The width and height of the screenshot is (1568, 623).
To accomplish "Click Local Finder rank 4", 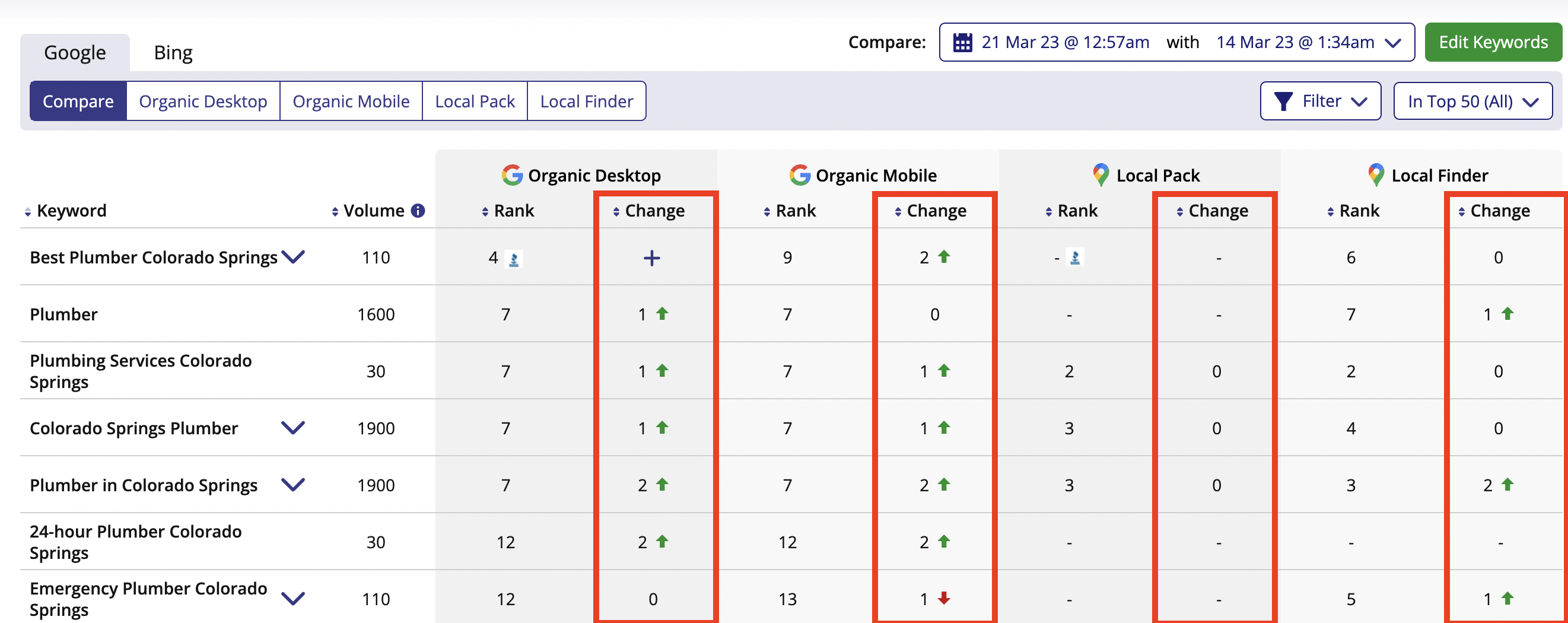I will coord(1351,428).
